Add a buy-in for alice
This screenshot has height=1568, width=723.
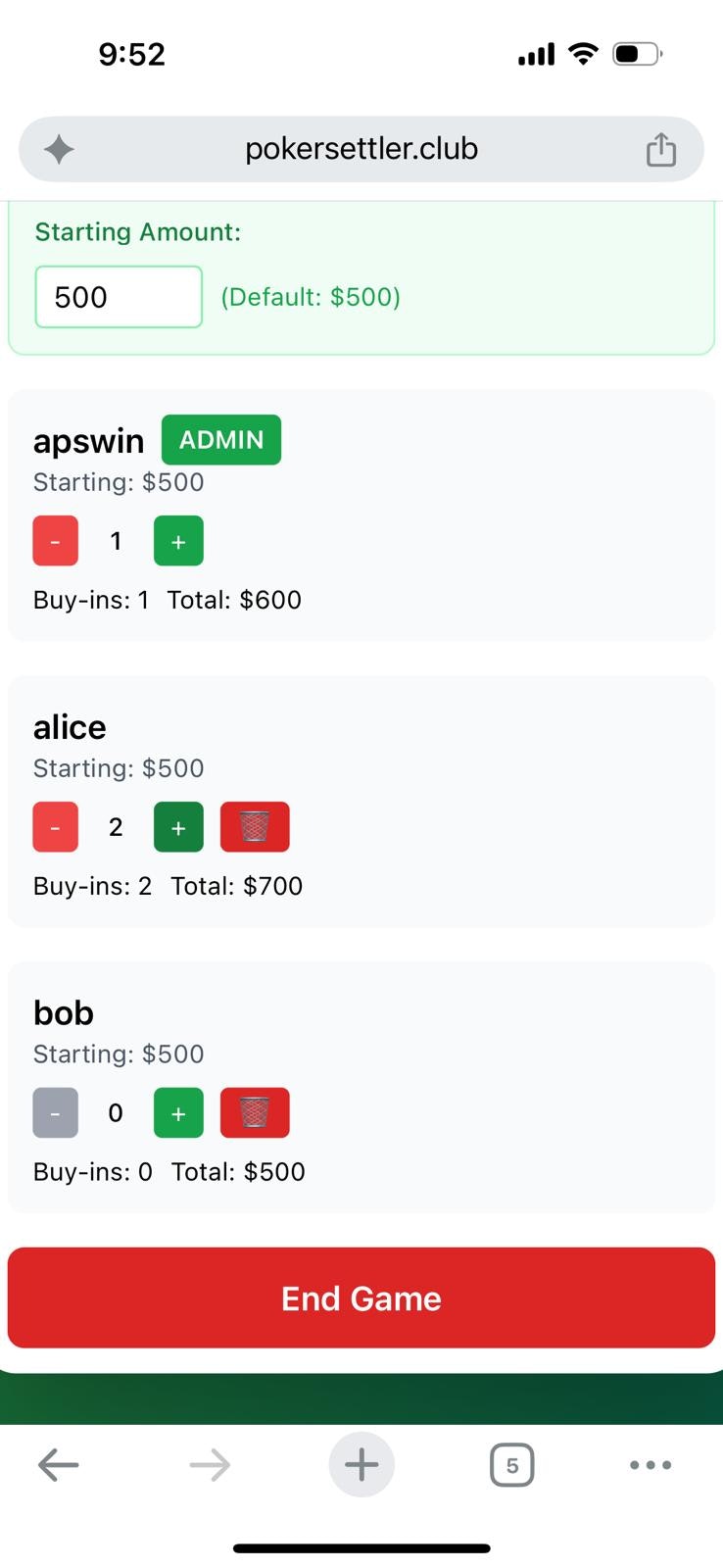click(x=178, y=827)
